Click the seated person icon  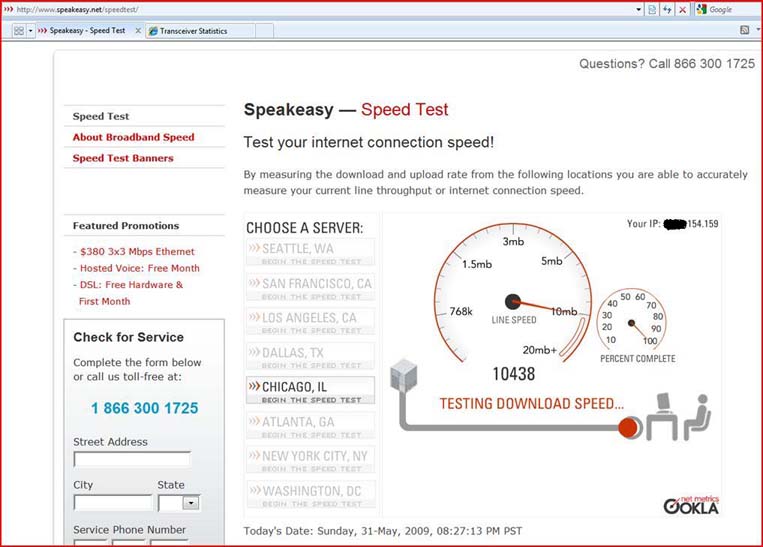click(697, 418)
